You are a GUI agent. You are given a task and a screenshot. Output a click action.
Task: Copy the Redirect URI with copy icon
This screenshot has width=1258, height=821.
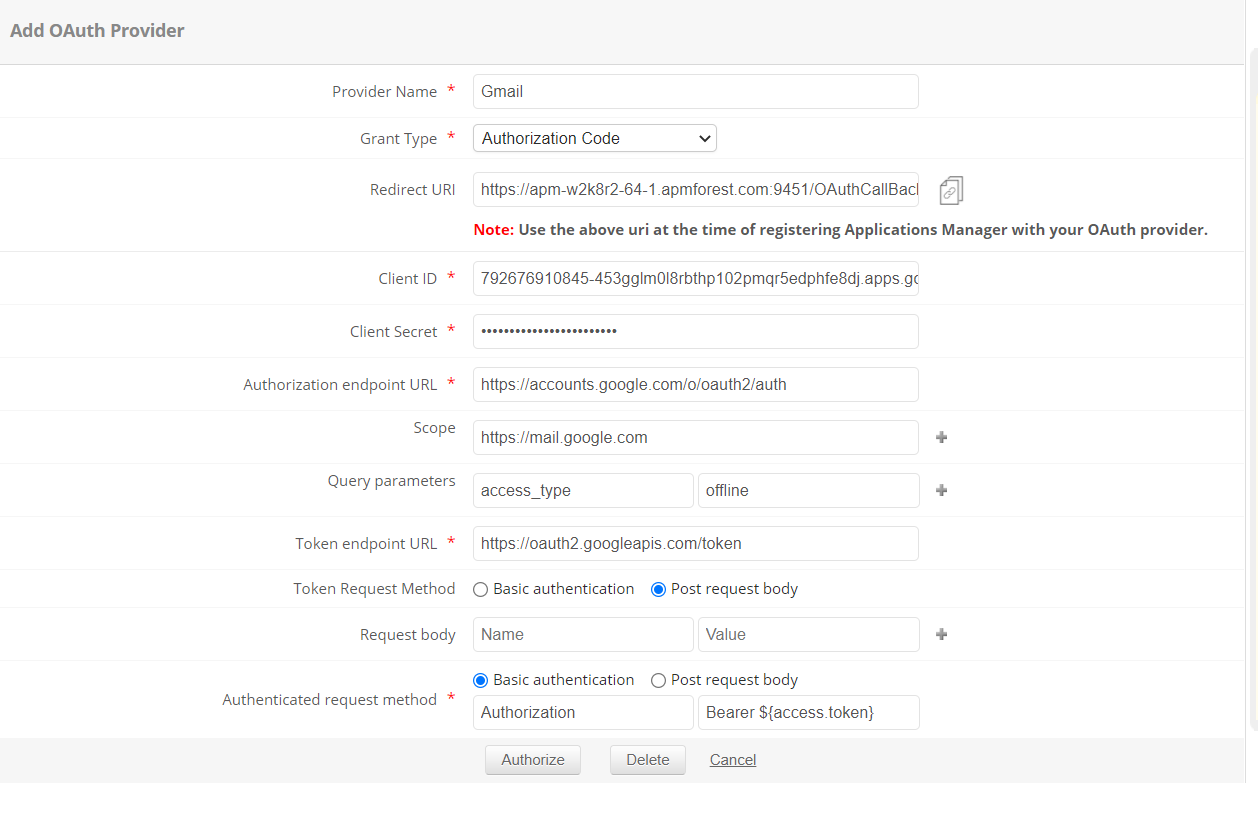(x=951, y=190)
